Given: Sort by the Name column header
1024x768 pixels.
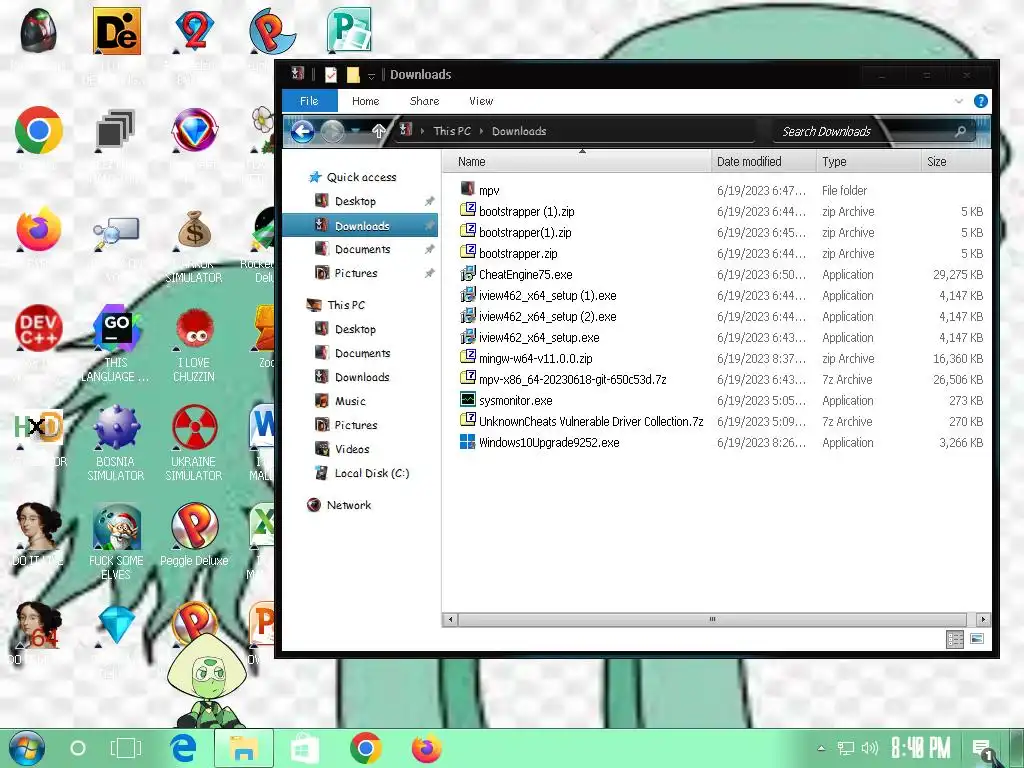Looking at the screenshot, I should coord(577,161).
